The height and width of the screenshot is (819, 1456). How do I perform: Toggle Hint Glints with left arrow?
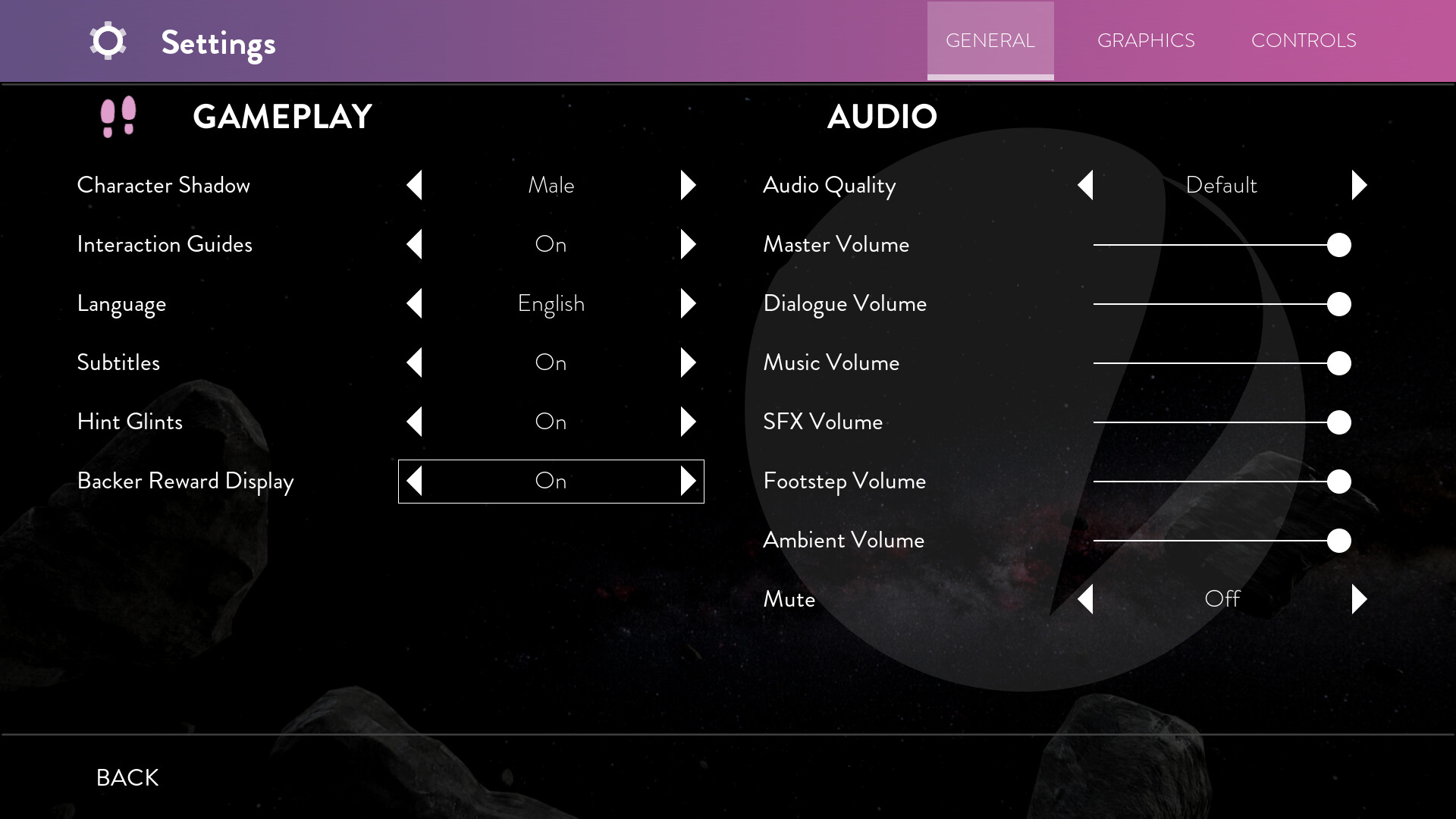point(414,422)
